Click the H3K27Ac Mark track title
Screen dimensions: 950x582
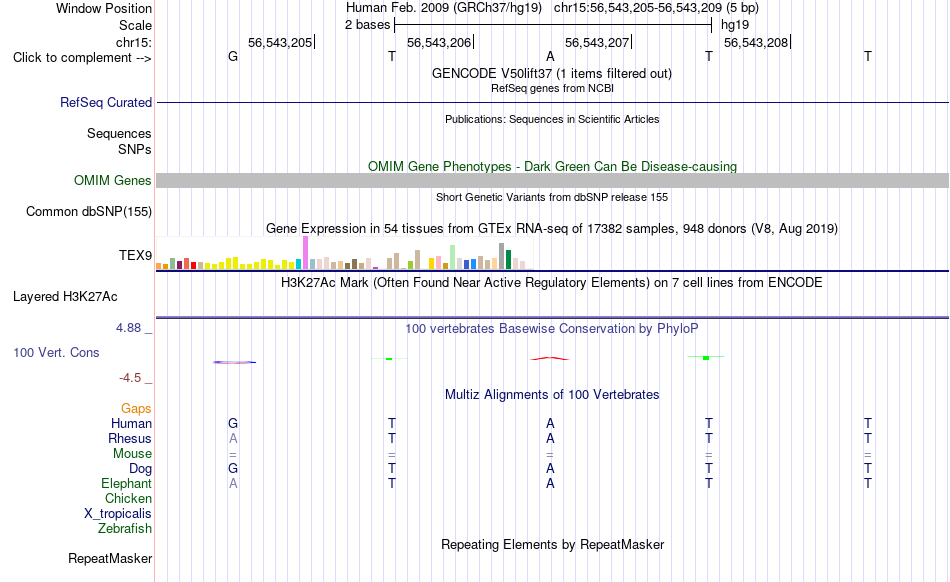point(551,283)
